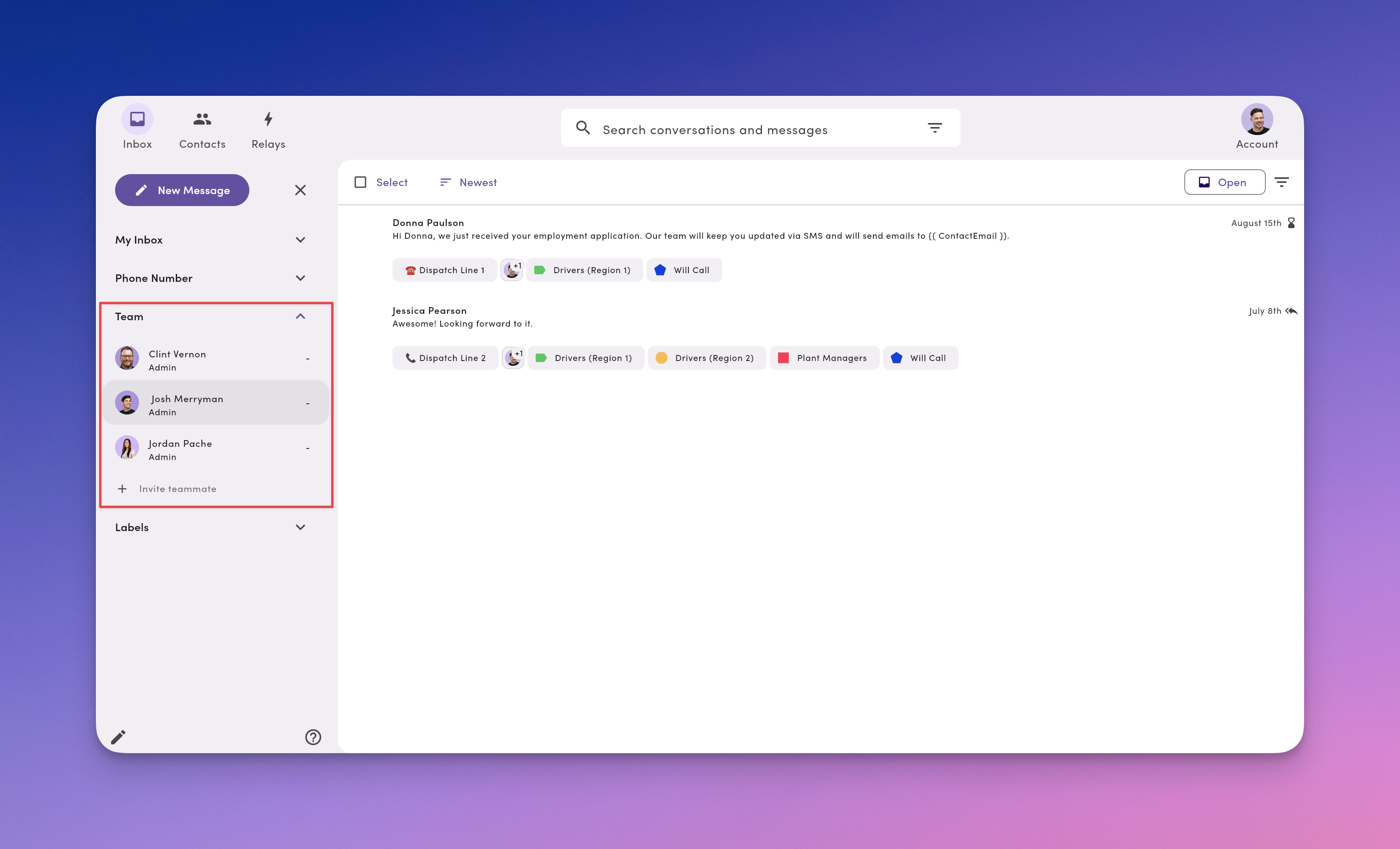Open search filter options icon

(935, 128)
